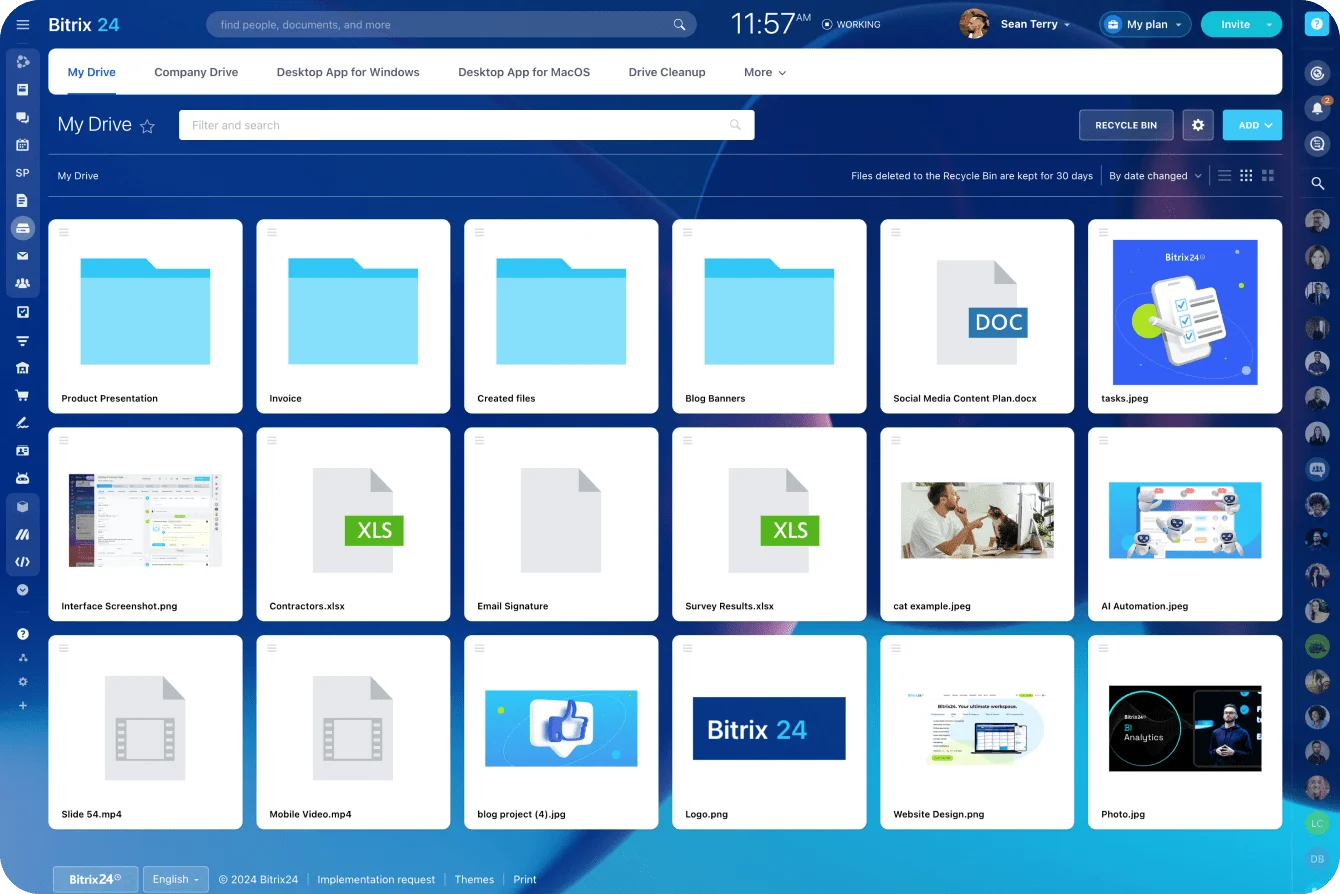This screenshot has height=894, width=1340.
Task: Open the Drive Cleanup tab
Action: click(667, 72)
